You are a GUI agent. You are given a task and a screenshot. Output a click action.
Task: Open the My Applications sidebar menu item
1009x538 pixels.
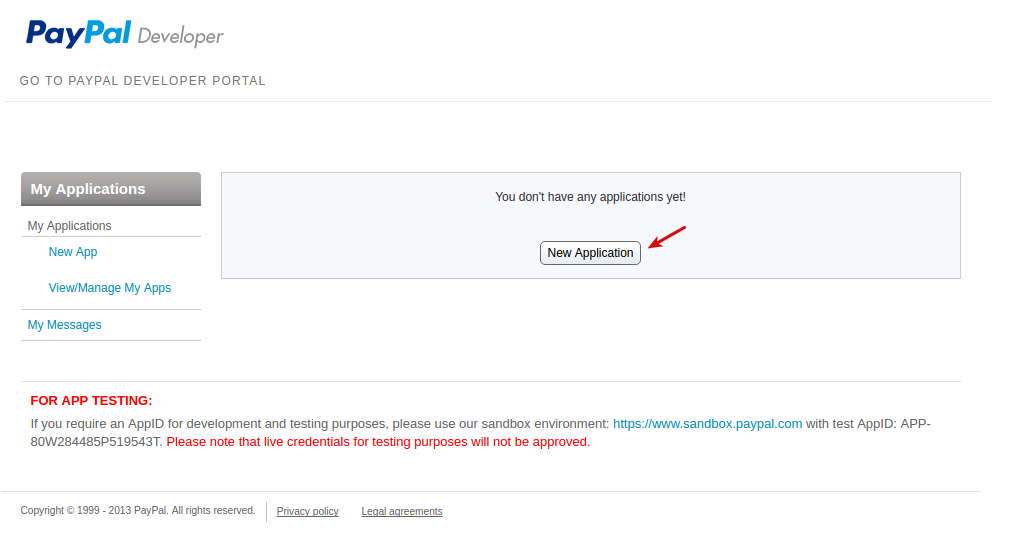tap(69, 226)
